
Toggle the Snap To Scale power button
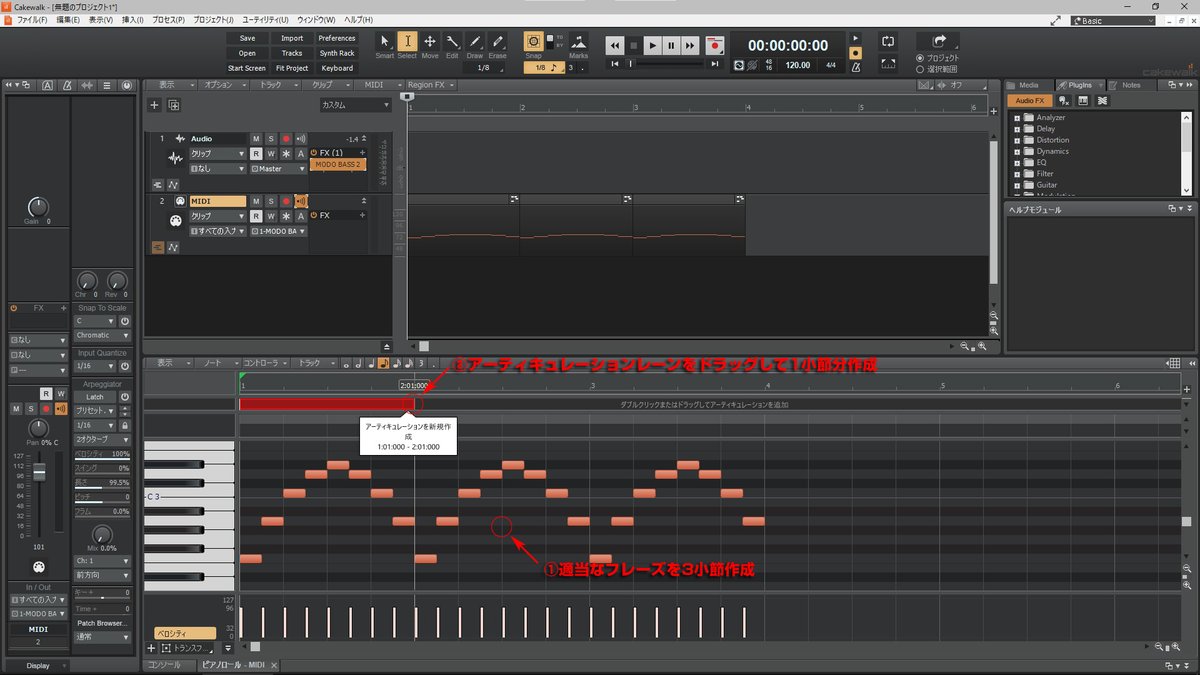tap(125, 321)
